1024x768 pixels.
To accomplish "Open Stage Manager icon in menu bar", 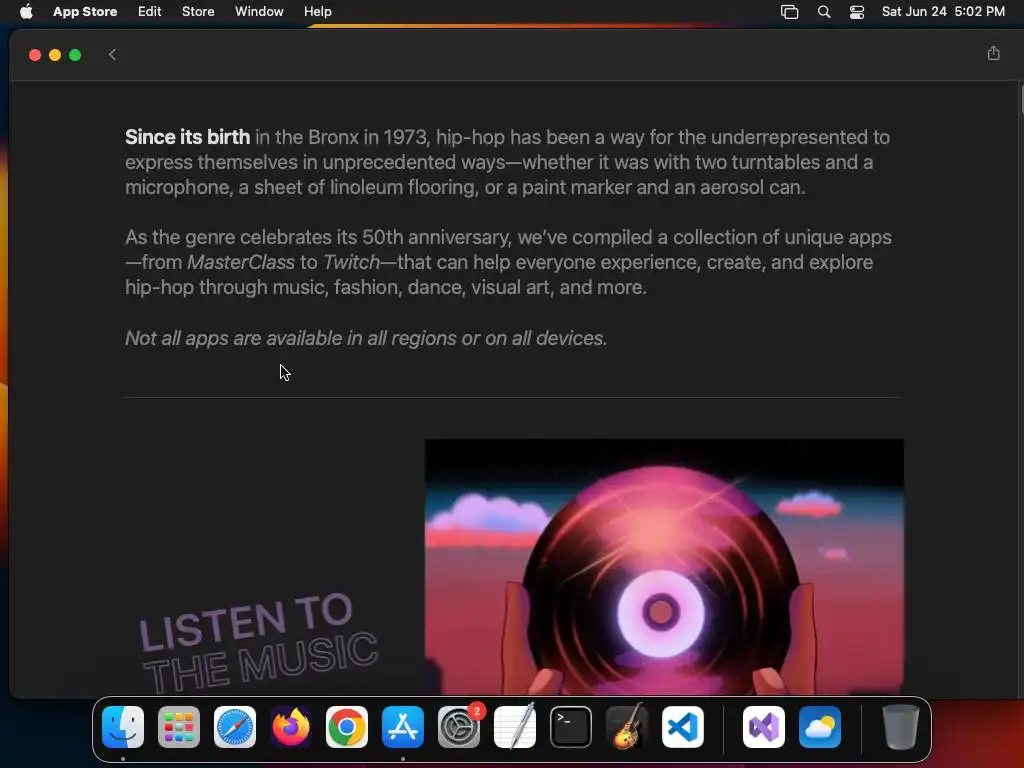I will coord(790,12).
